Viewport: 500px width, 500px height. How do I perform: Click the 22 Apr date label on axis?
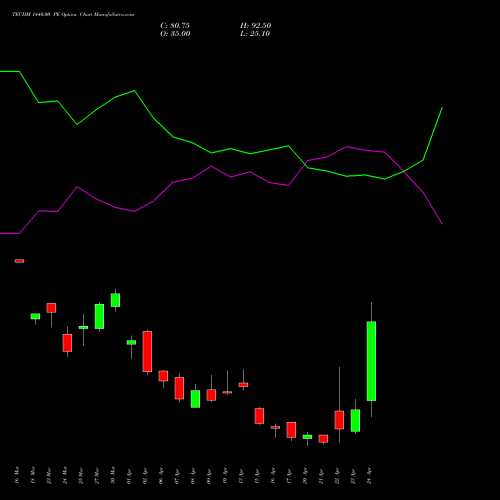click(337, 476)
